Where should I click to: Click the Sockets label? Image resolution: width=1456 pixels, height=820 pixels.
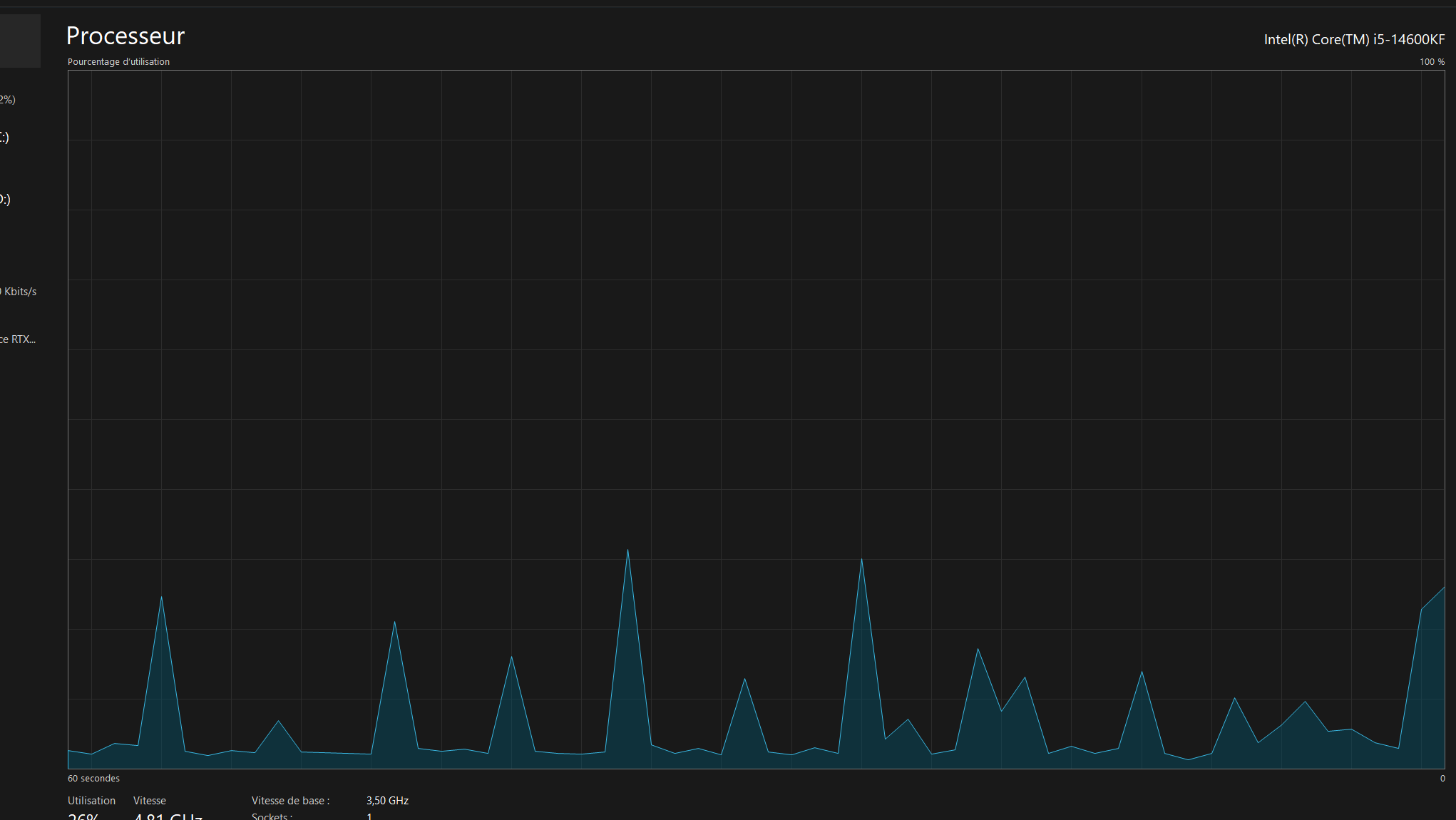272,816
